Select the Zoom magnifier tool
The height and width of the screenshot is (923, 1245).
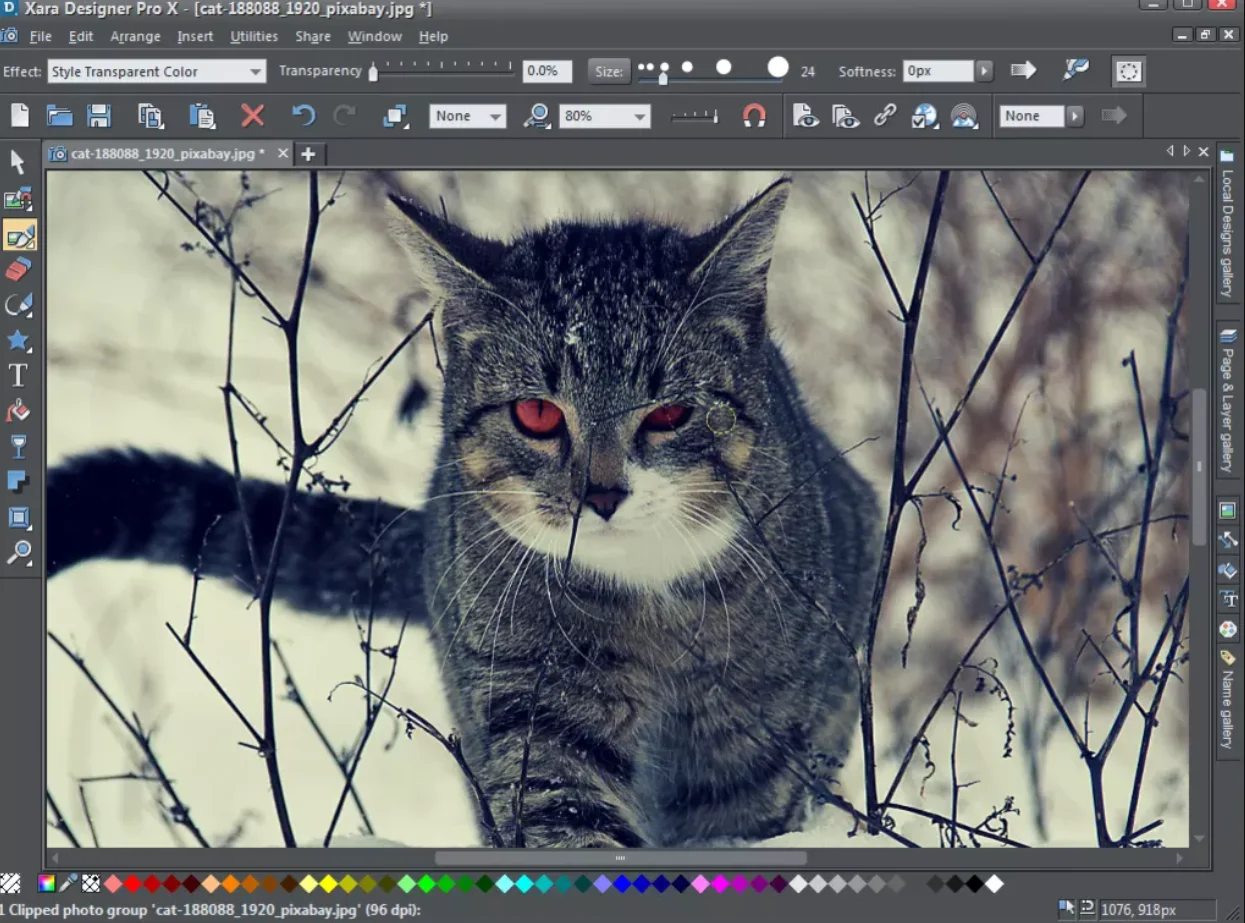click(19, 552)
